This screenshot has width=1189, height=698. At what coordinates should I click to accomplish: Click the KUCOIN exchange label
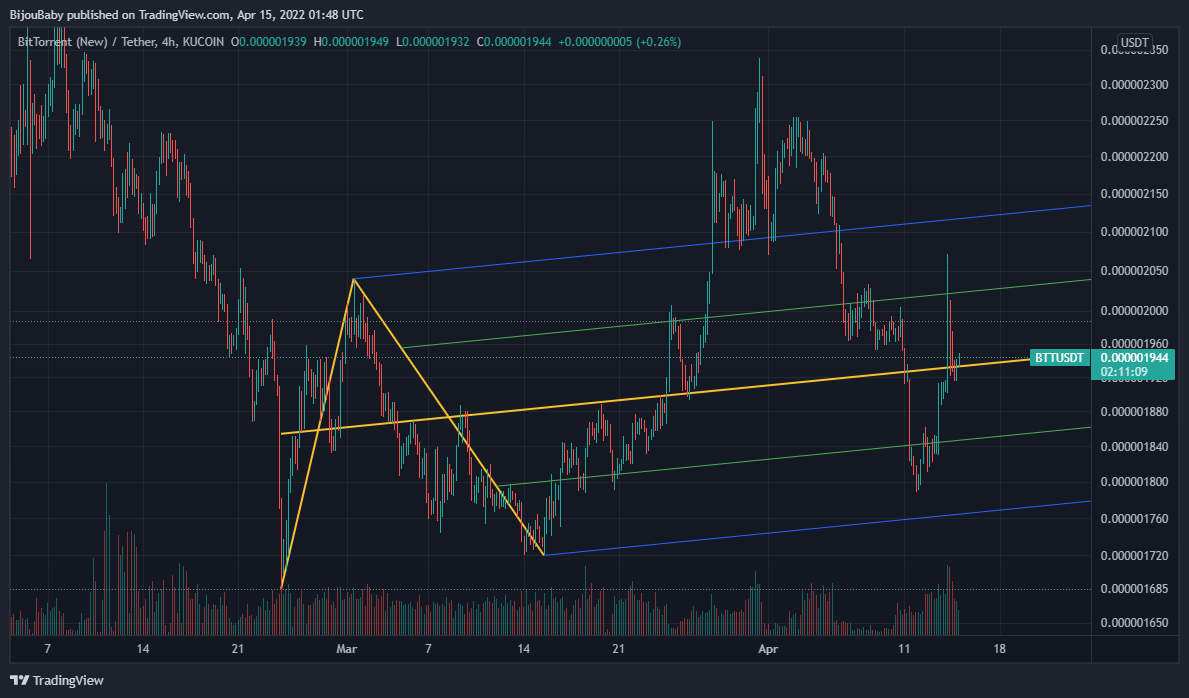(203, 42)
